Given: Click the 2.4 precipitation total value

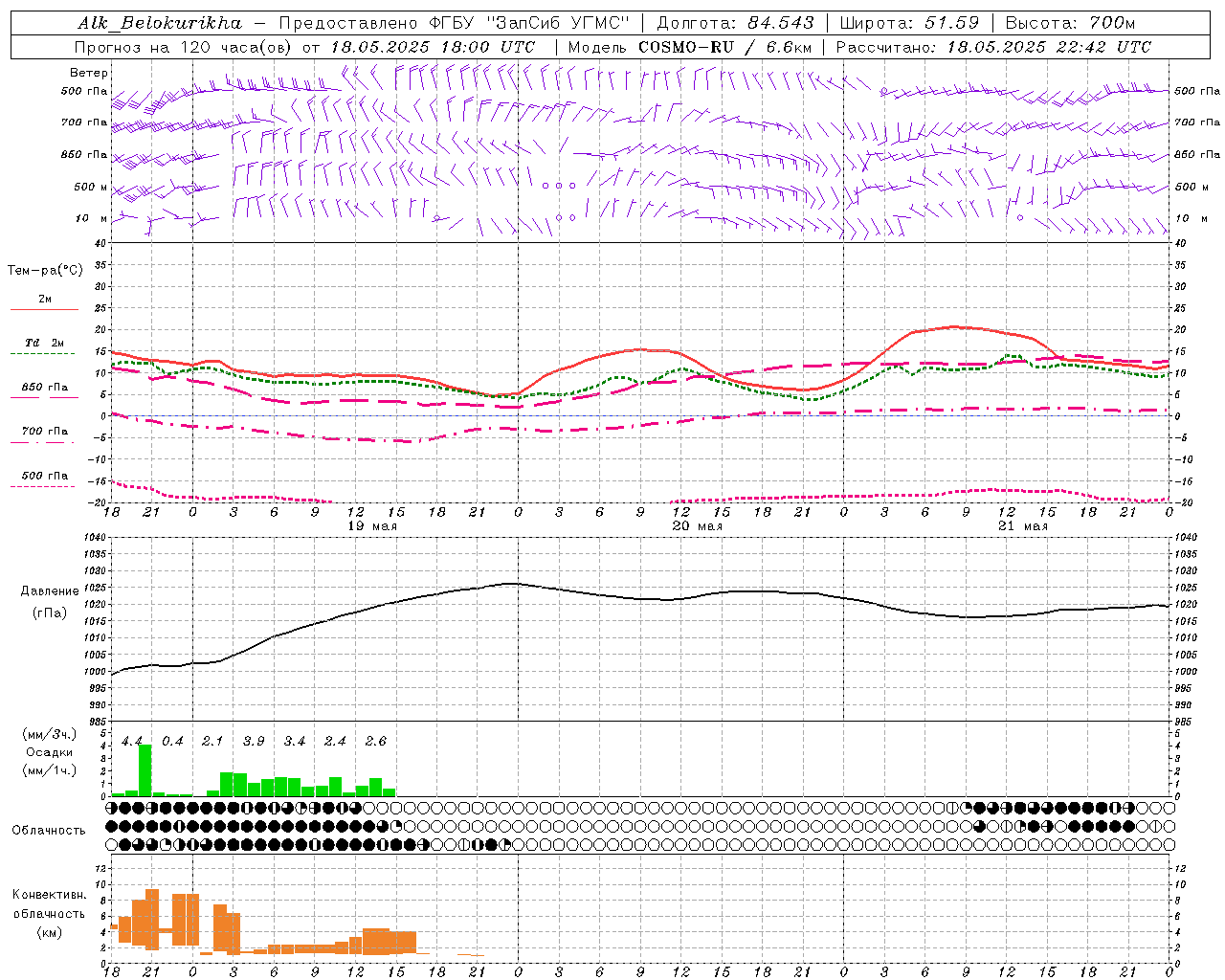Looking at the screenshot, I should pyautogui.click(x=335, y=742).
